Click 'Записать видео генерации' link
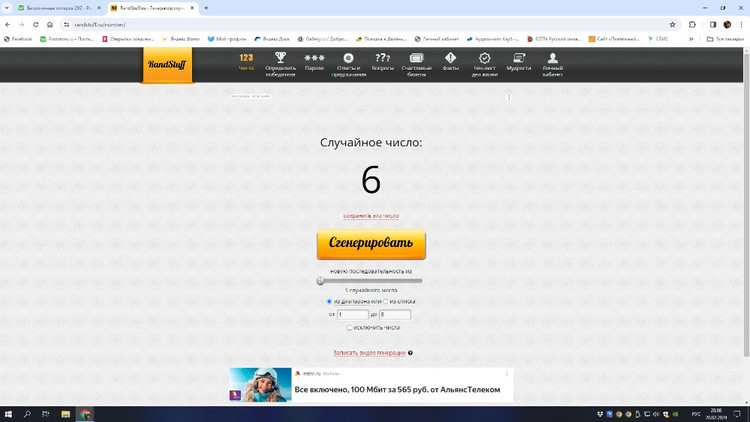The image size is (750, 422). click(x=369, y=353)
